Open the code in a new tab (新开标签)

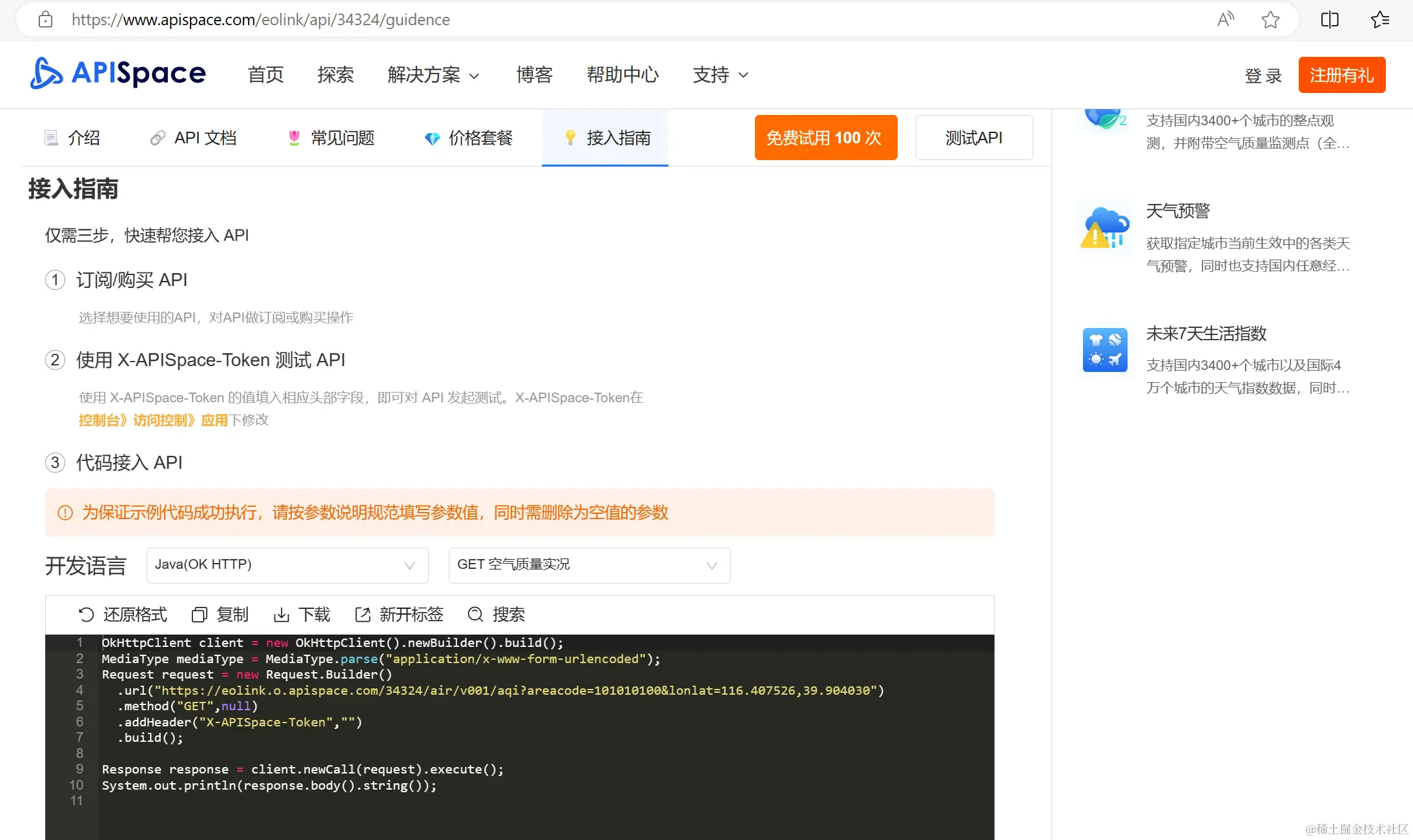click(363, 615)
